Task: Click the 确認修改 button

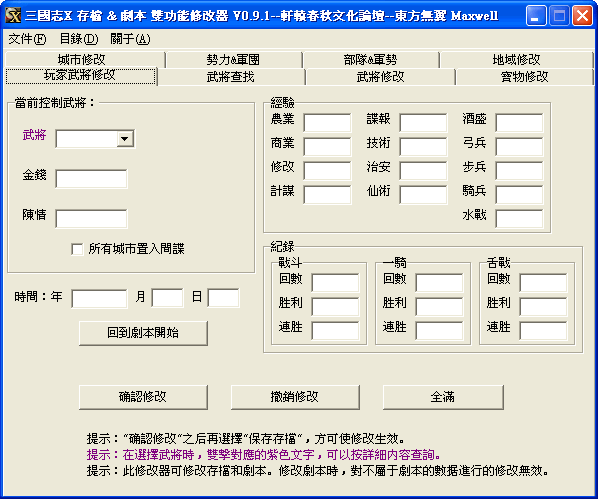Action: 143,397
